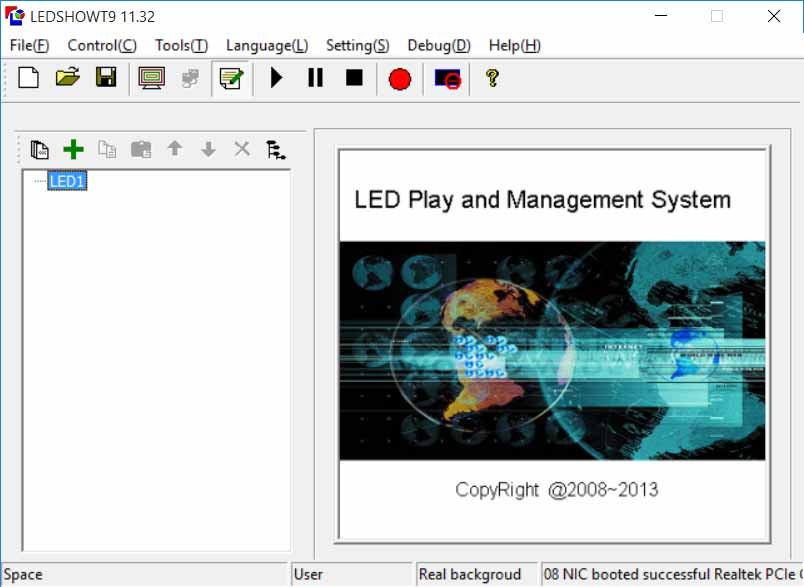The image size is (804, 587).
Task: Save using the floppy disk icon
Action: pyautogui.click(x=106, y=78)
